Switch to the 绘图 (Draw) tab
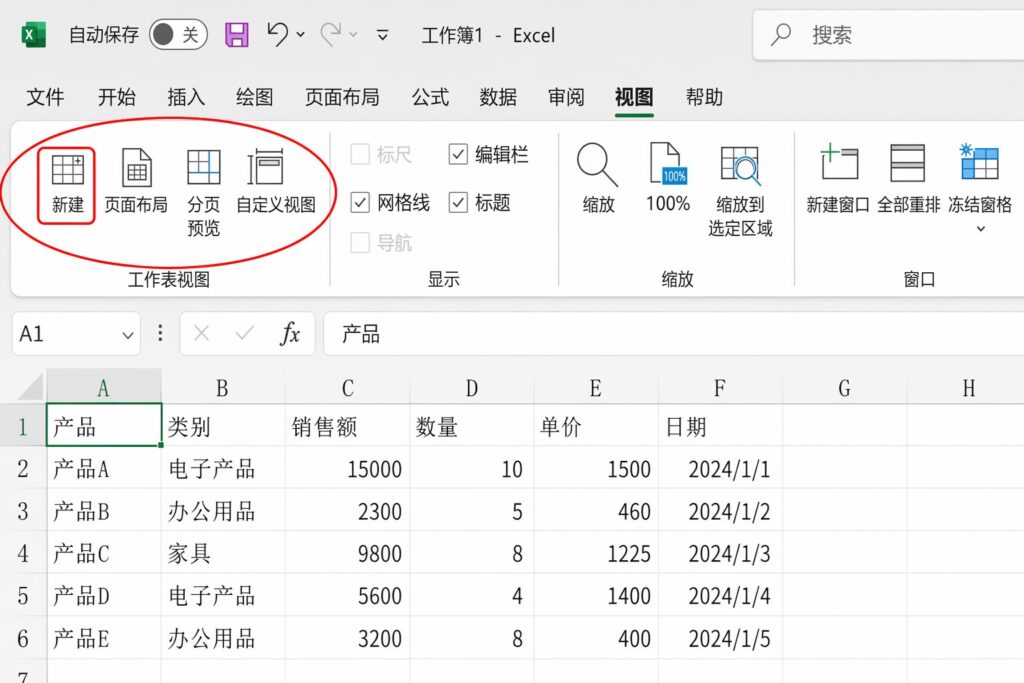1024x683 pixels. pyautogui.click(x=255, y=97)
